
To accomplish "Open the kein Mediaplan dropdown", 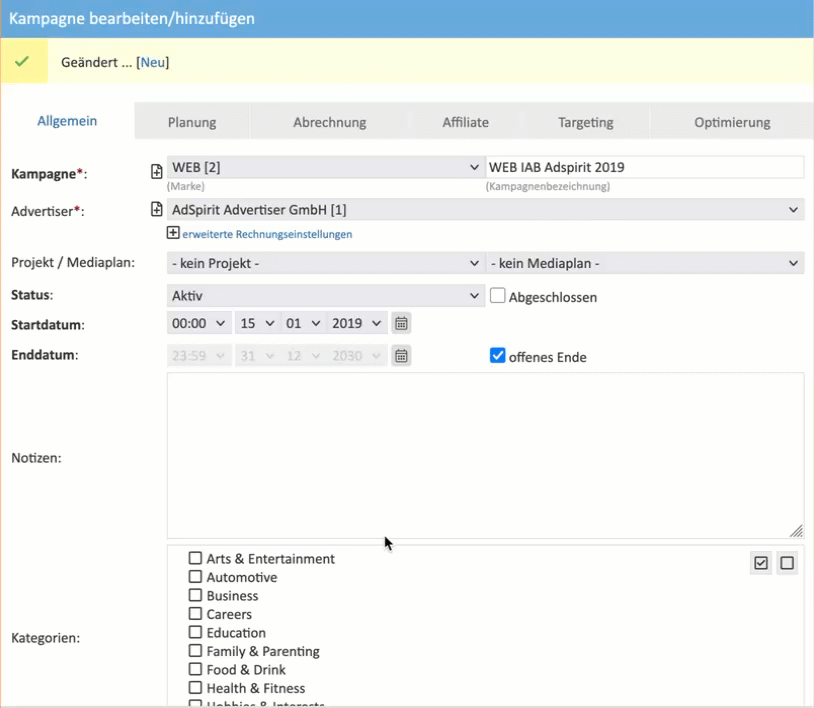I will coord(645,263).
